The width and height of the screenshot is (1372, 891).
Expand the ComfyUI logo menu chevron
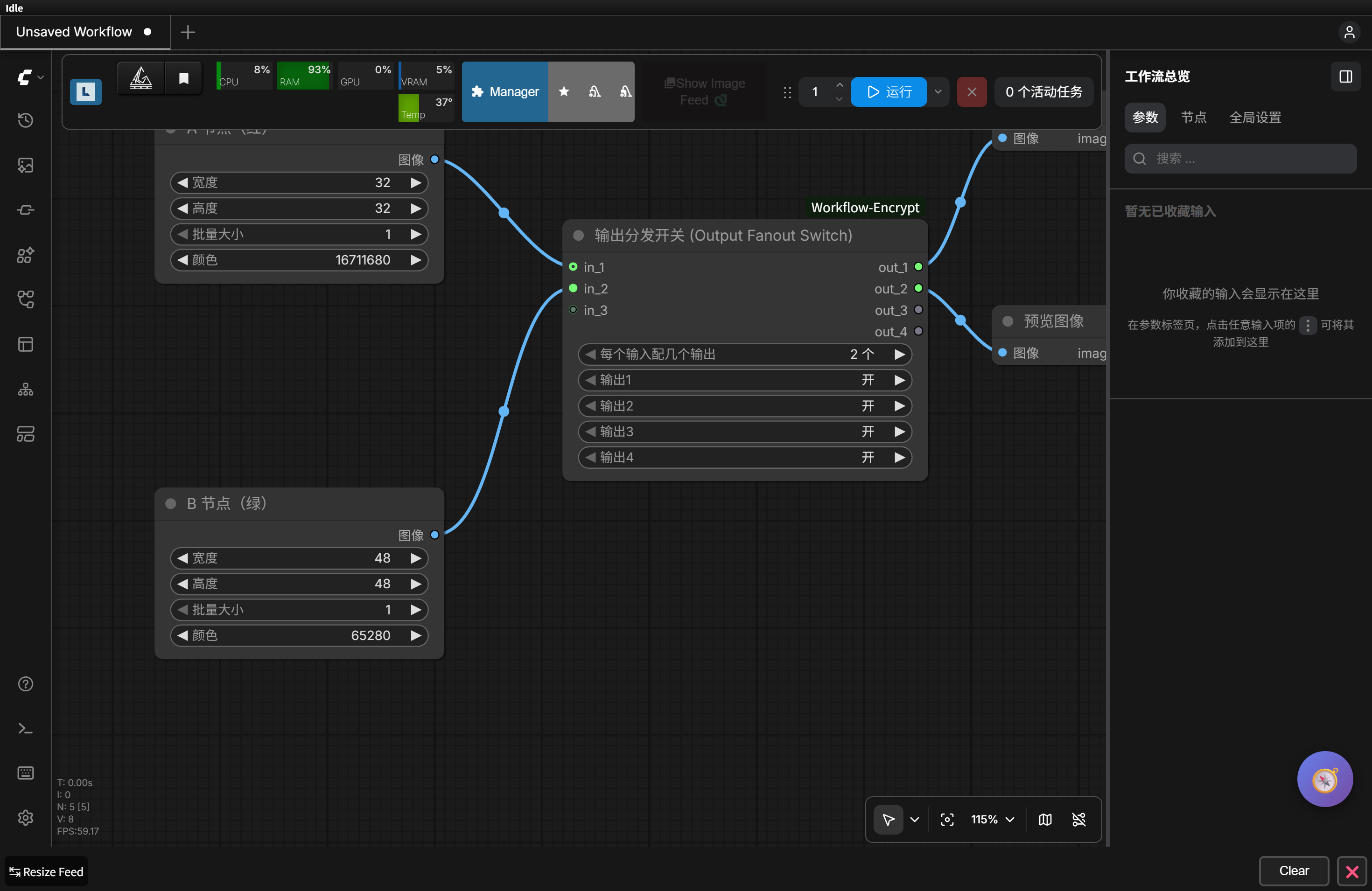tap(40, 77)
